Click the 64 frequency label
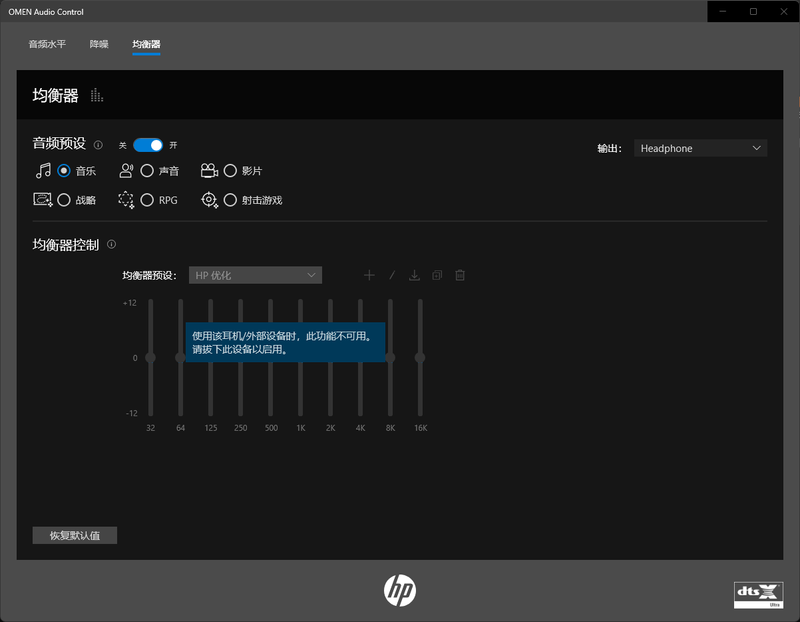Image resolution: width=800 pixels, height=622 pixels. click(x=181, y=428)
